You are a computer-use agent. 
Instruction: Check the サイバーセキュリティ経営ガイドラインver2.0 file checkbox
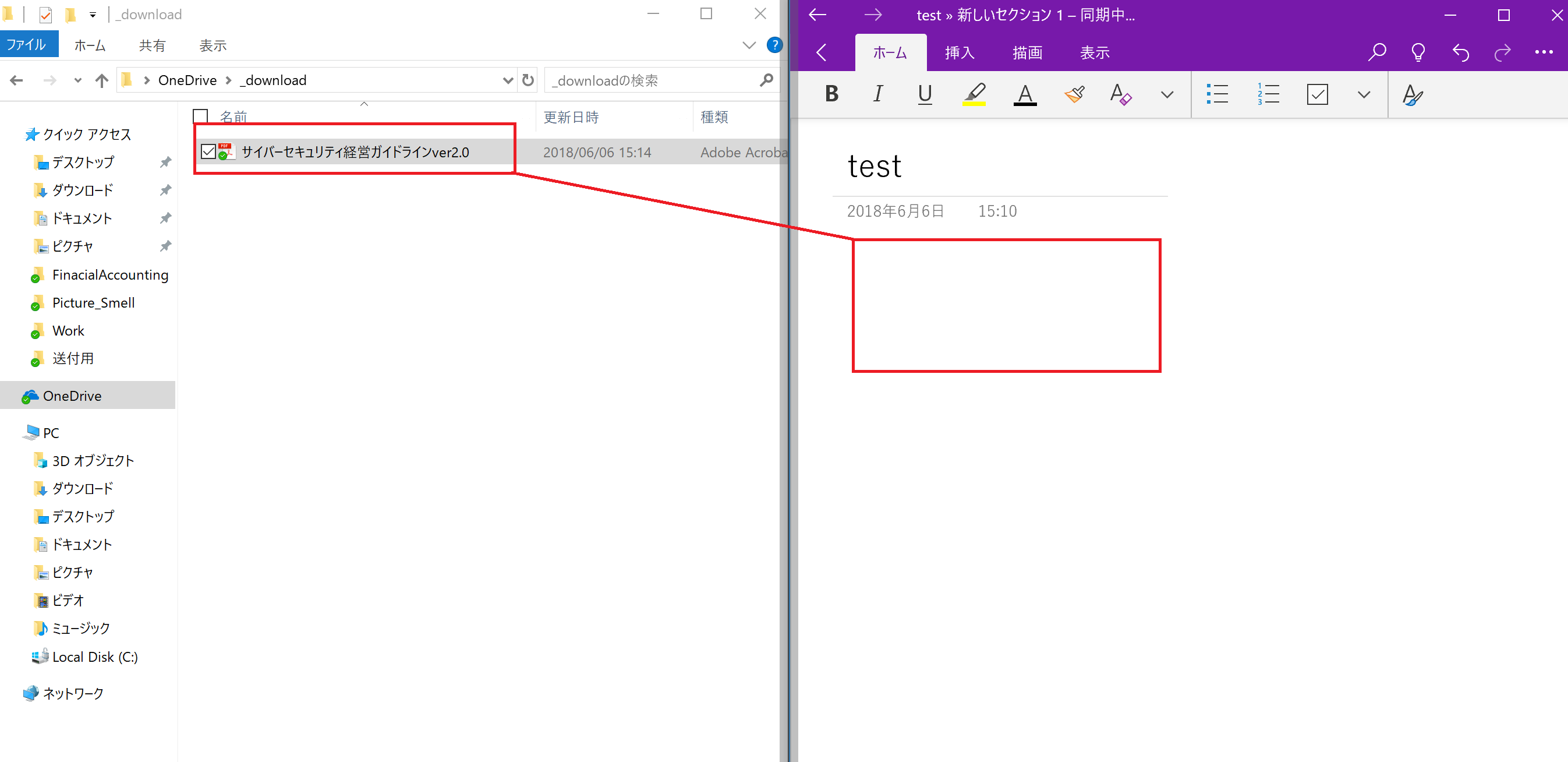pyautogui.click(x=209, y=151)
